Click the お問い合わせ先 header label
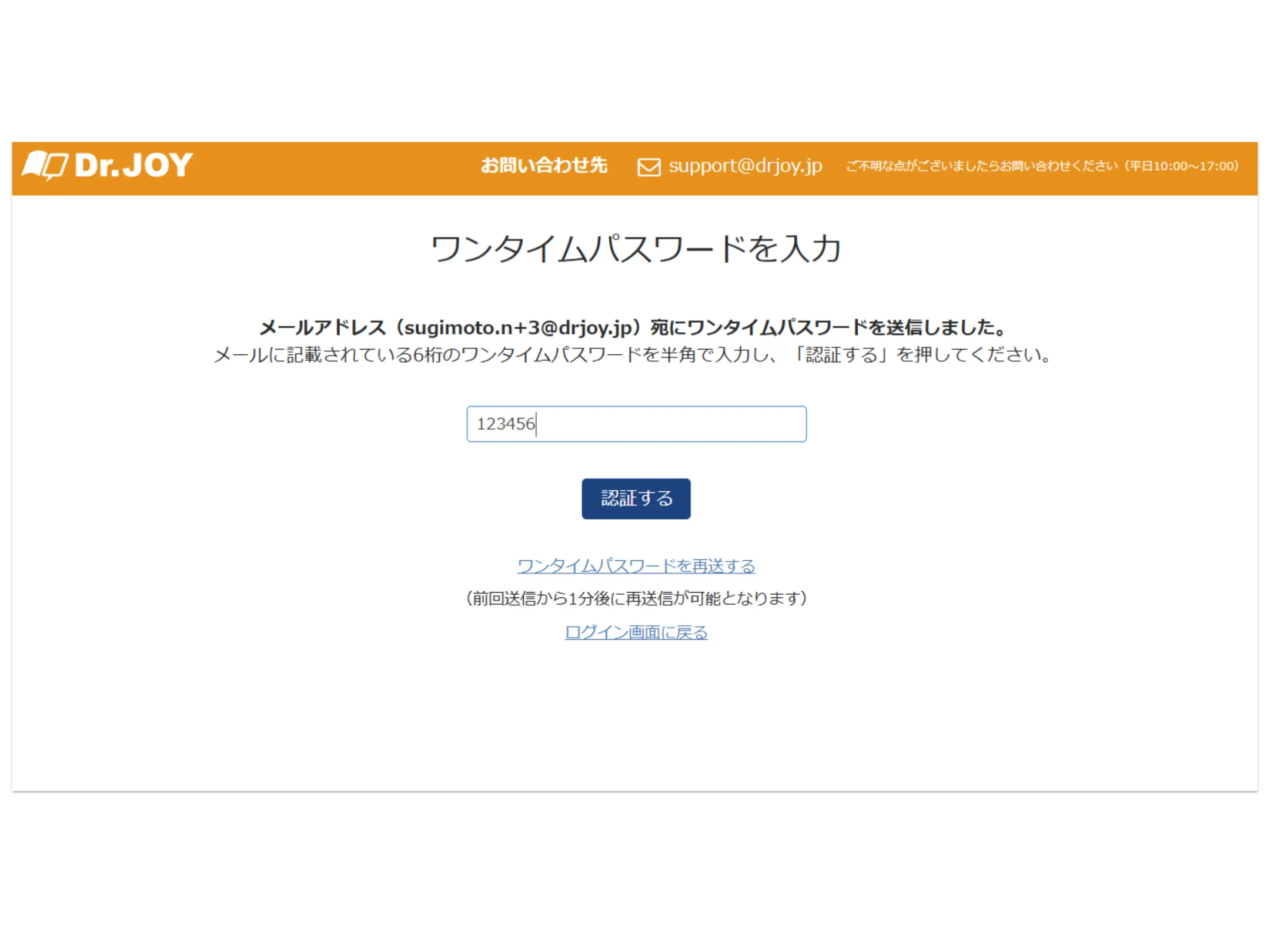Screen dimensions: 1270x952 (543, 166)
